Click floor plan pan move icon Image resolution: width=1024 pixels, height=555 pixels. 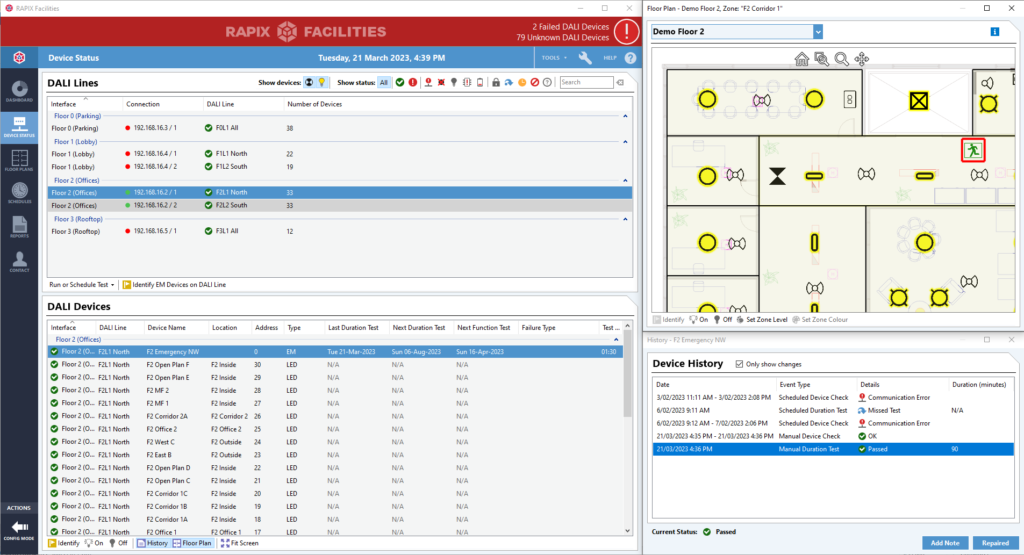862,59
